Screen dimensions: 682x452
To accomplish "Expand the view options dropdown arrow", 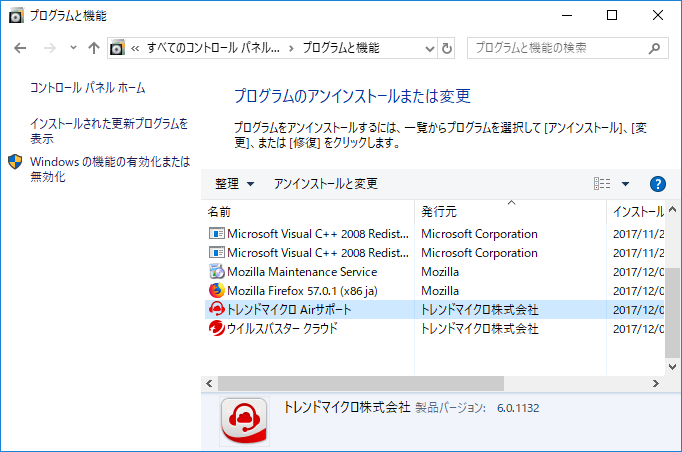I will 626,184.
